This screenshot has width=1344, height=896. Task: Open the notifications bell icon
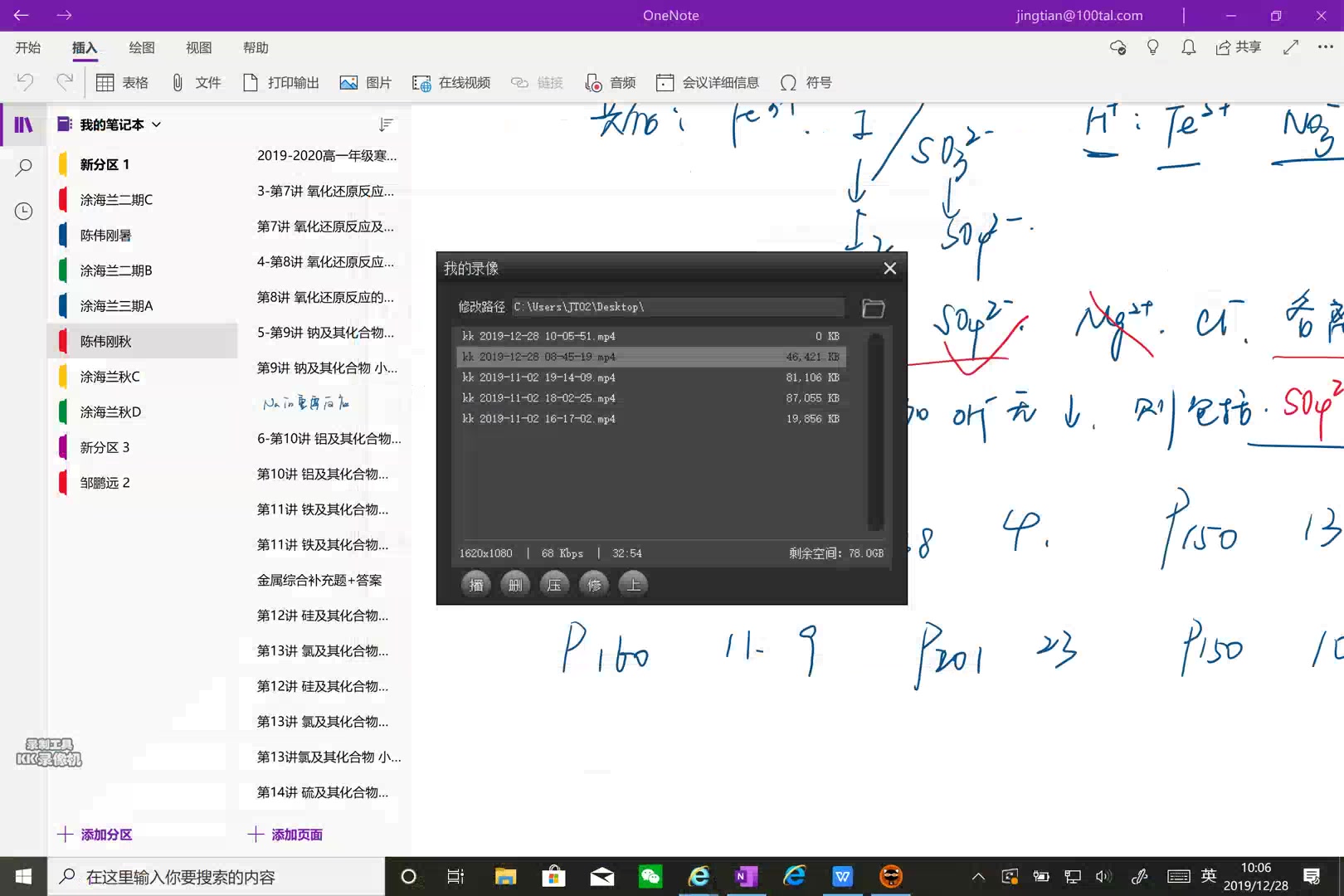pos(1188,47)
